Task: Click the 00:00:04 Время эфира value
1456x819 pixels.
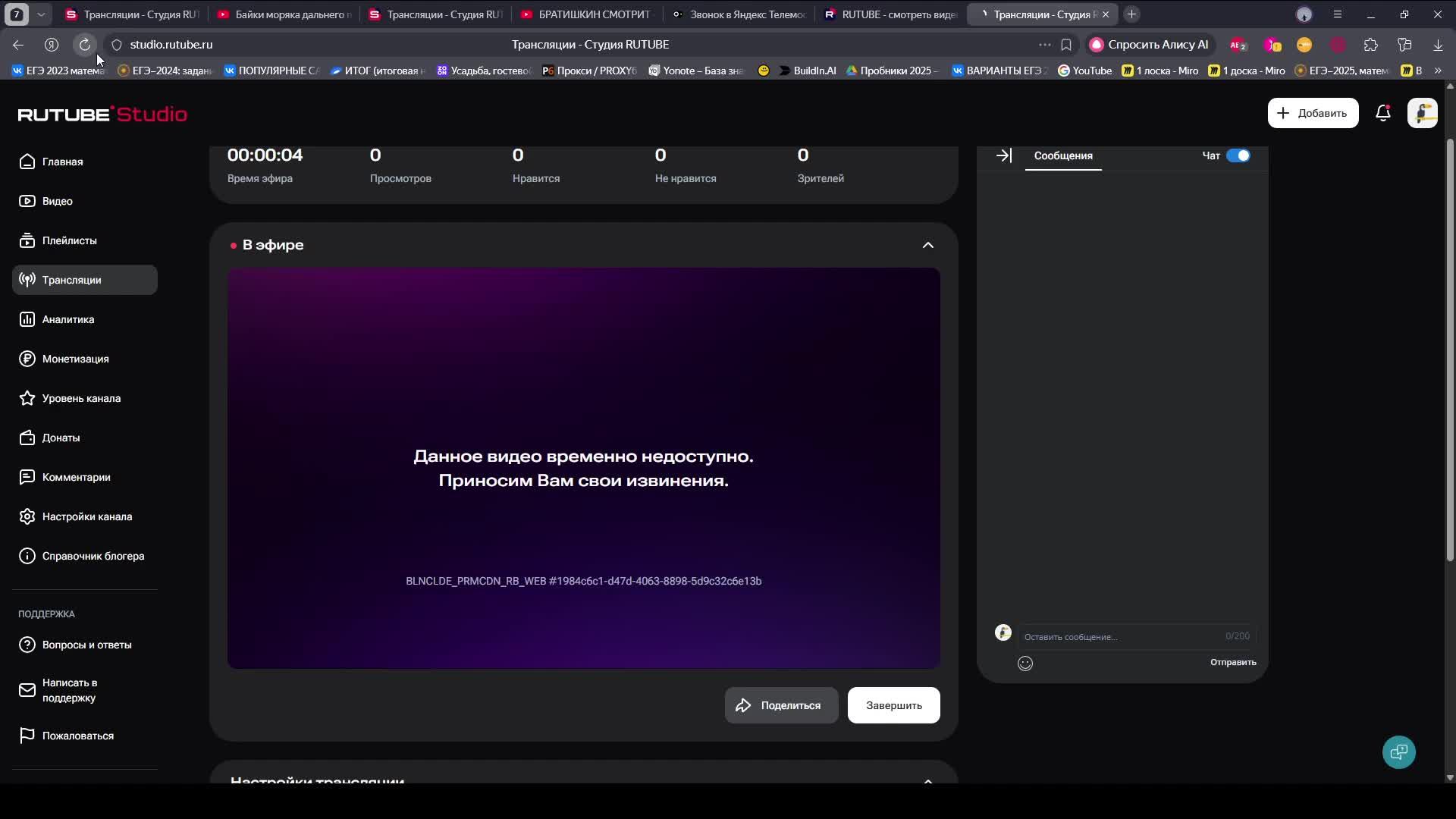Action: 265,155
